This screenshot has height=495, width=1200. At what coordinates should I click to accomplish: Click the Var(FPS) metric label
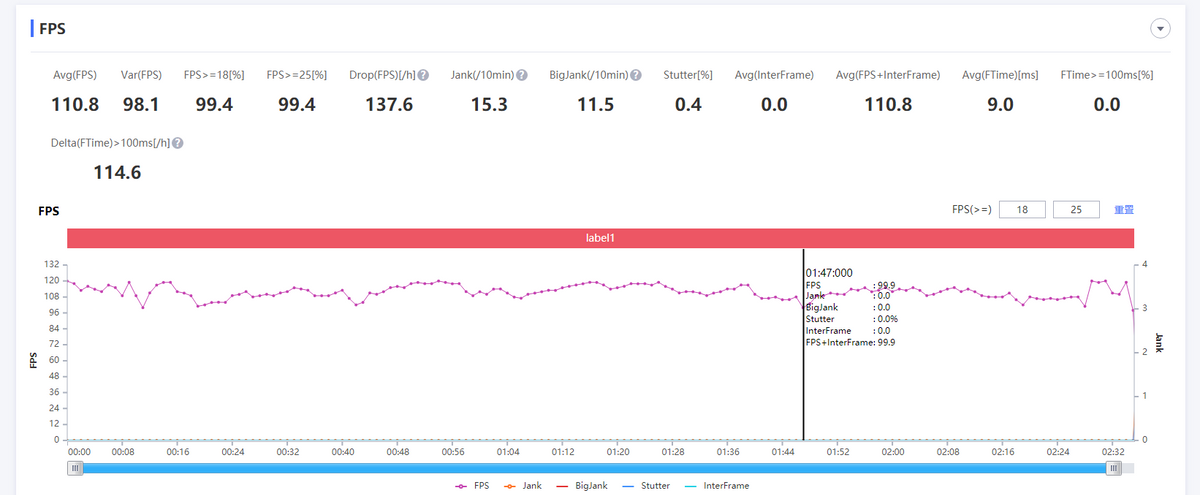[x=142, y=75]
